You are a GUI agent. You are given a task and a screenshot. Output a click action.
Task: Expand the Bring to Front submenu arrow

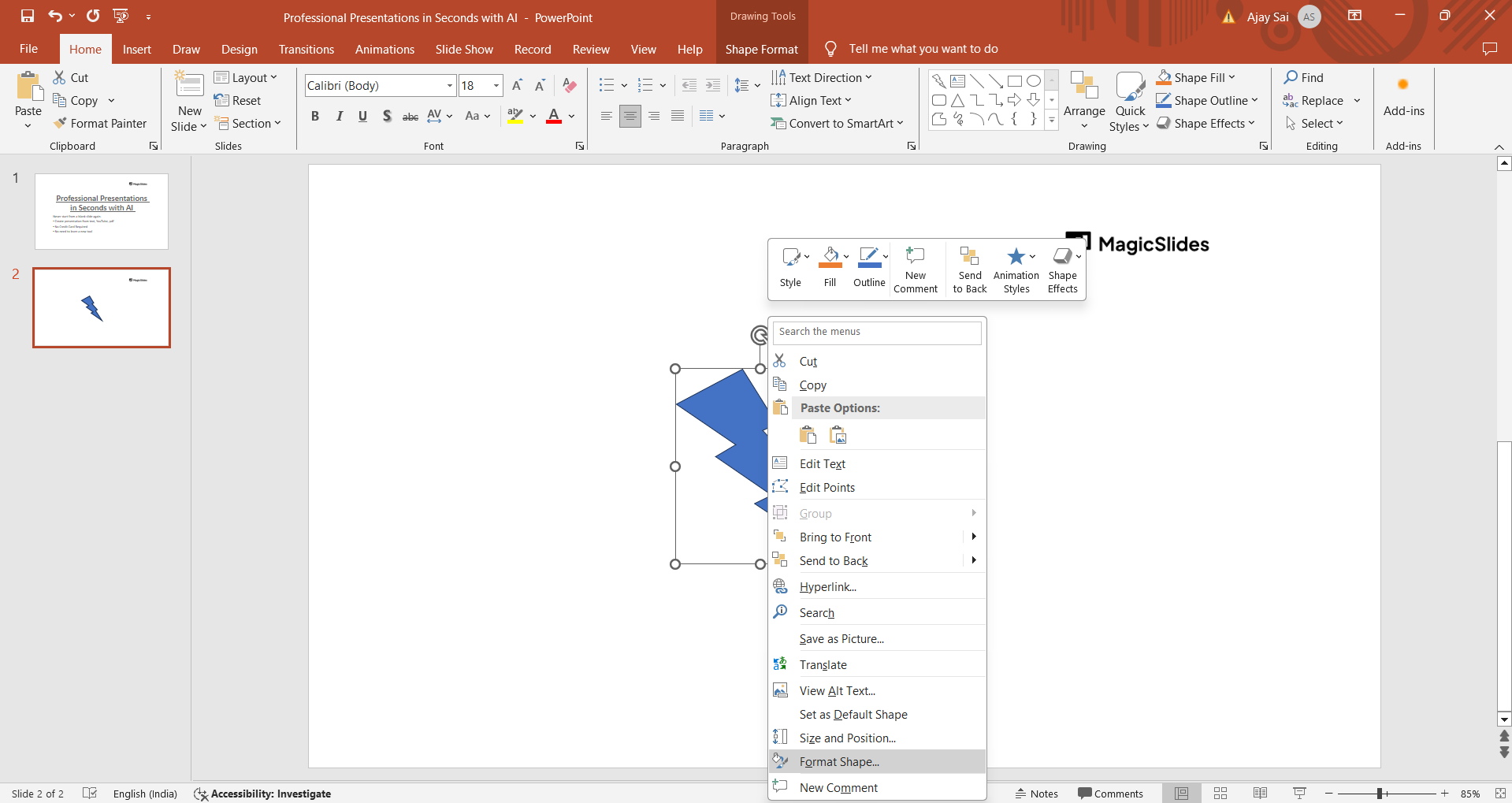974,537
